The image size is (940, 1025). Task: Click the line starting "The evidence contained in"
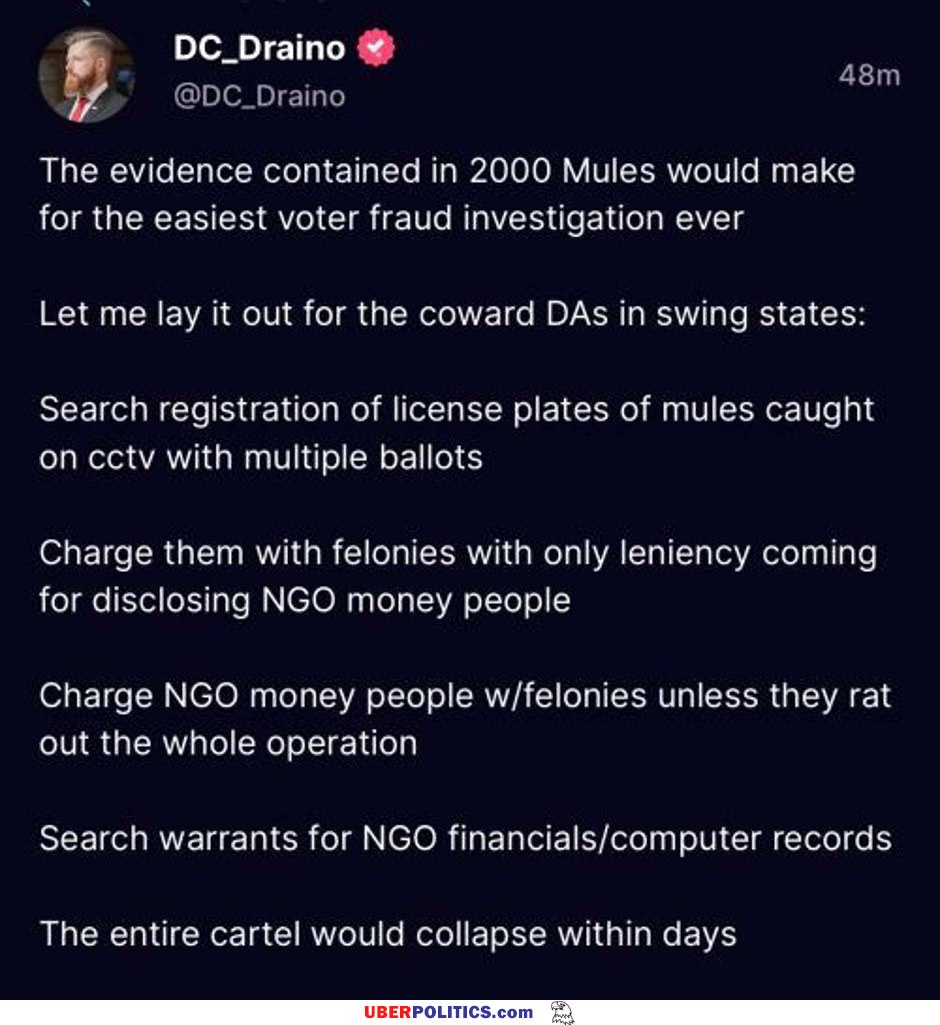[x=447, y=171]
